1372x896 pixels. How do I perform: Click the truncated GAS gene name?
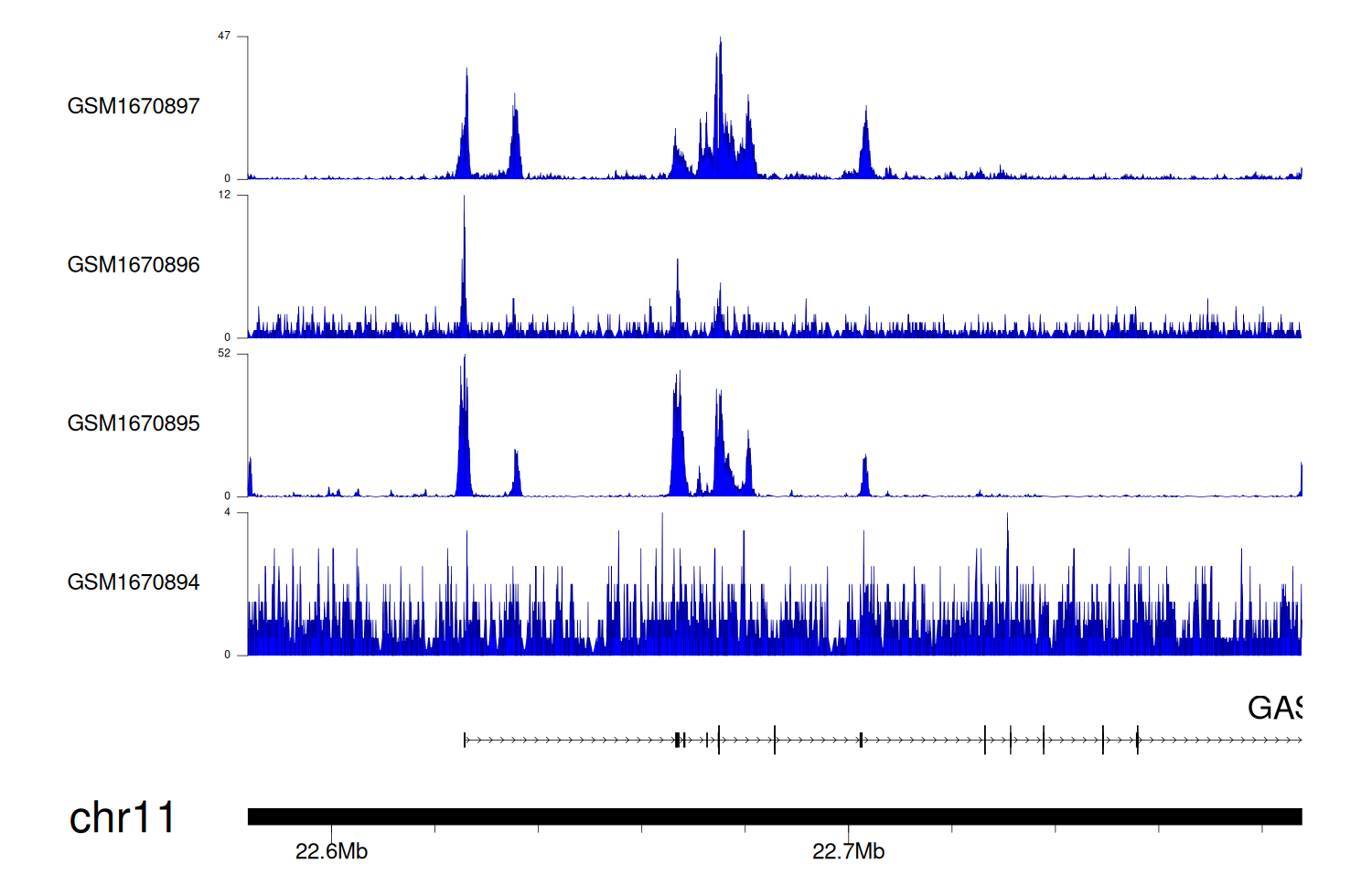pyautogui.click(x=1274, y=708)
